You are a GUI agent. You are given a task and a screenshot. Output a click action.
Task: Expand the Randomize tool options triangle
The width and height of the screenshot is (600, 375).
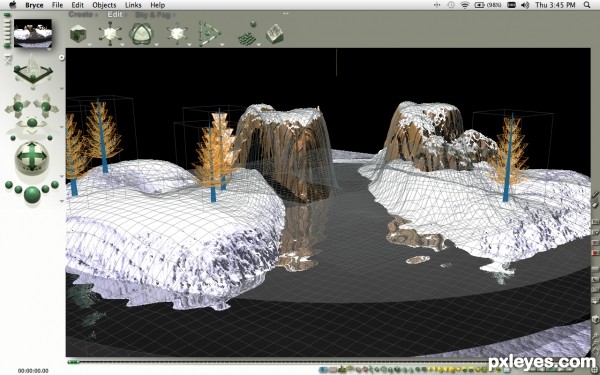259,44
